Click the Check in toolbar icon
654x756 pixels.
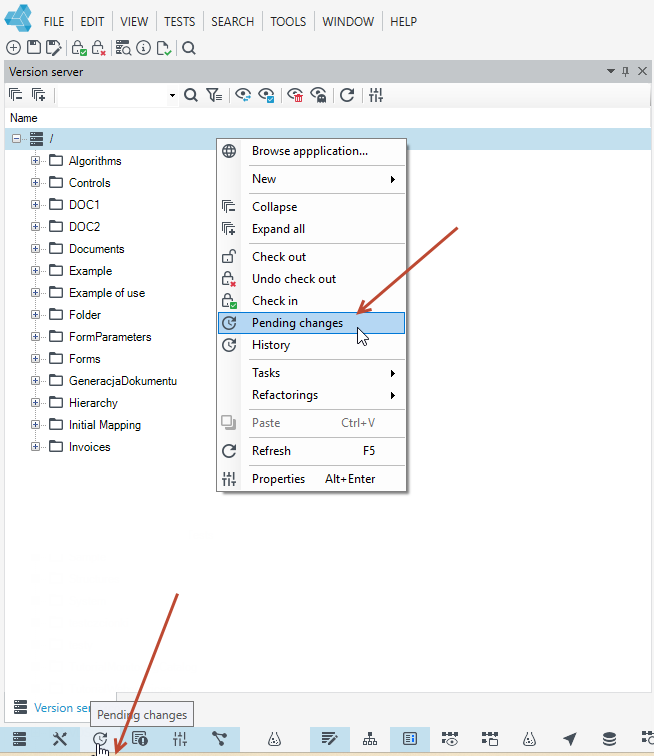coord(79,48)
